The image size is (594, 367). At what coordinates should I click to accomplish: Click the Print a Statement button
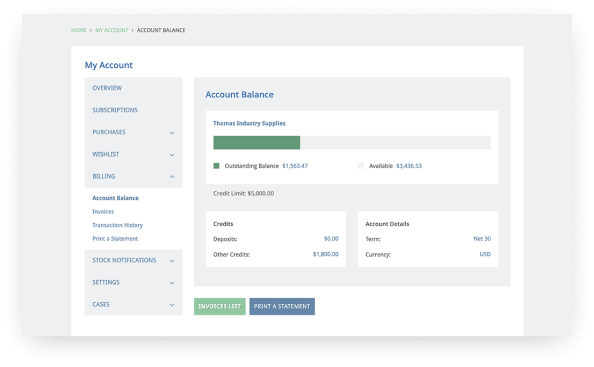282,306
